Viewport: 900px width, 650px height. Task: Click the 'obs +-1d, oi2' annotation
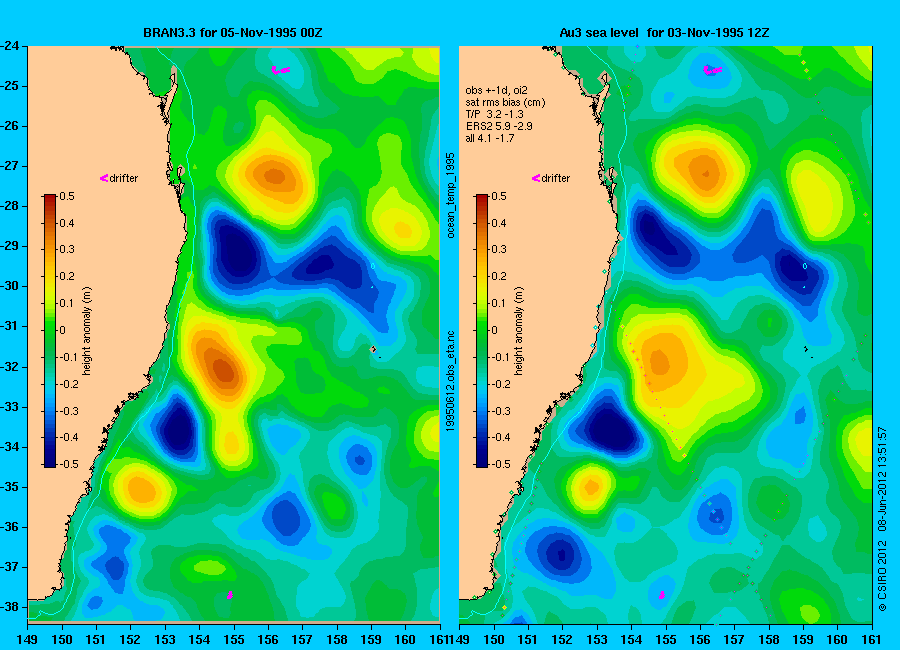496,90
